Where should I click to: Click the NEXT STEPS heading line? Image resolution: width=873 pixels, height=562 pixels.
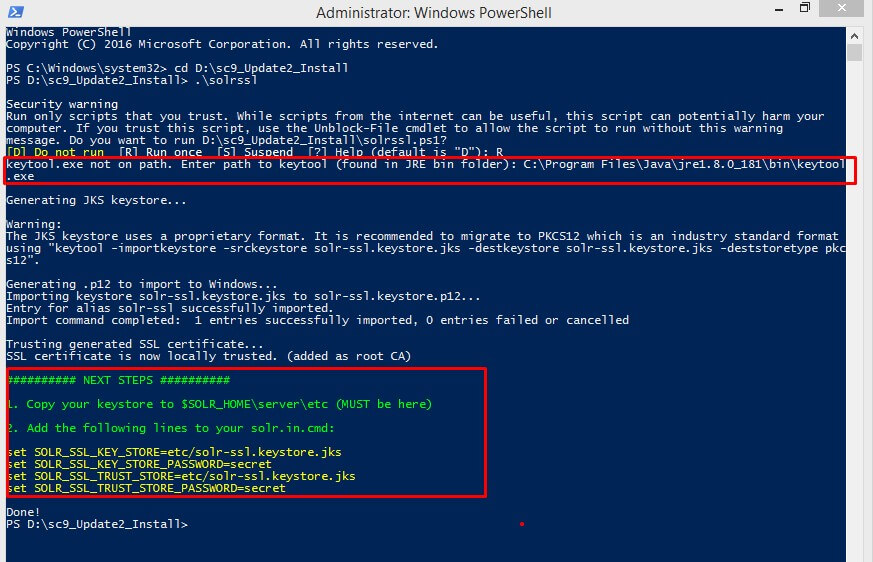(119, 380)
